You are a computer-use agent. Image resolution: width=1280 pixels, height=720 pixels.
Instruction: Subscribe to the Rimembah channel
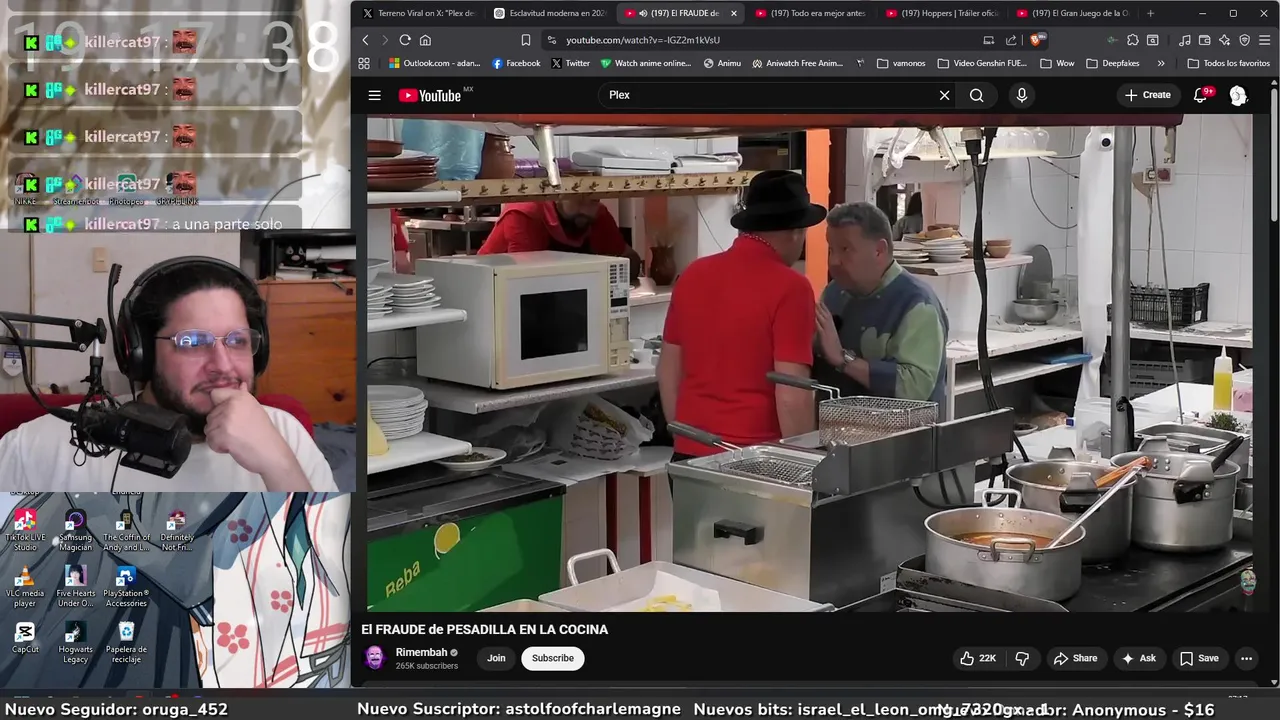[553, 658]
